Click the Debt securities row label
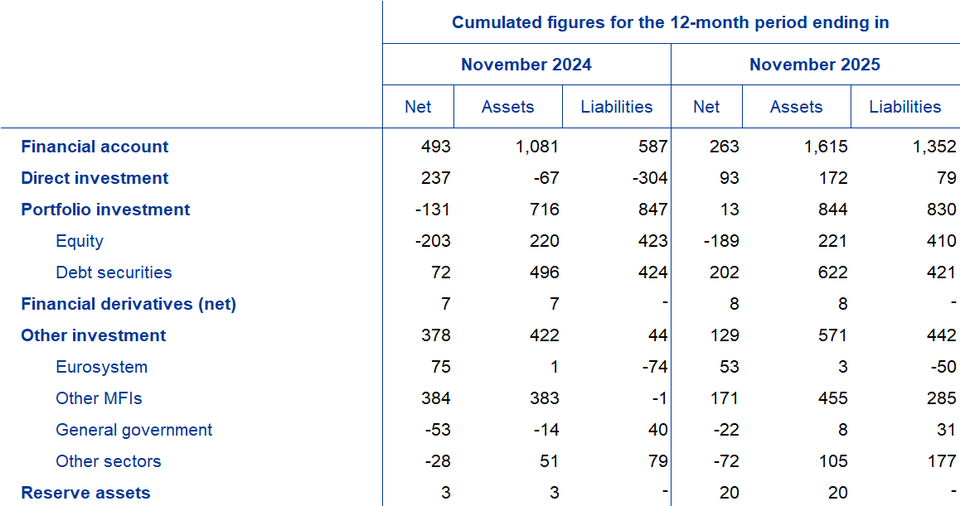The height and width of the screenshot is (506, 960). tap(113, 272)
